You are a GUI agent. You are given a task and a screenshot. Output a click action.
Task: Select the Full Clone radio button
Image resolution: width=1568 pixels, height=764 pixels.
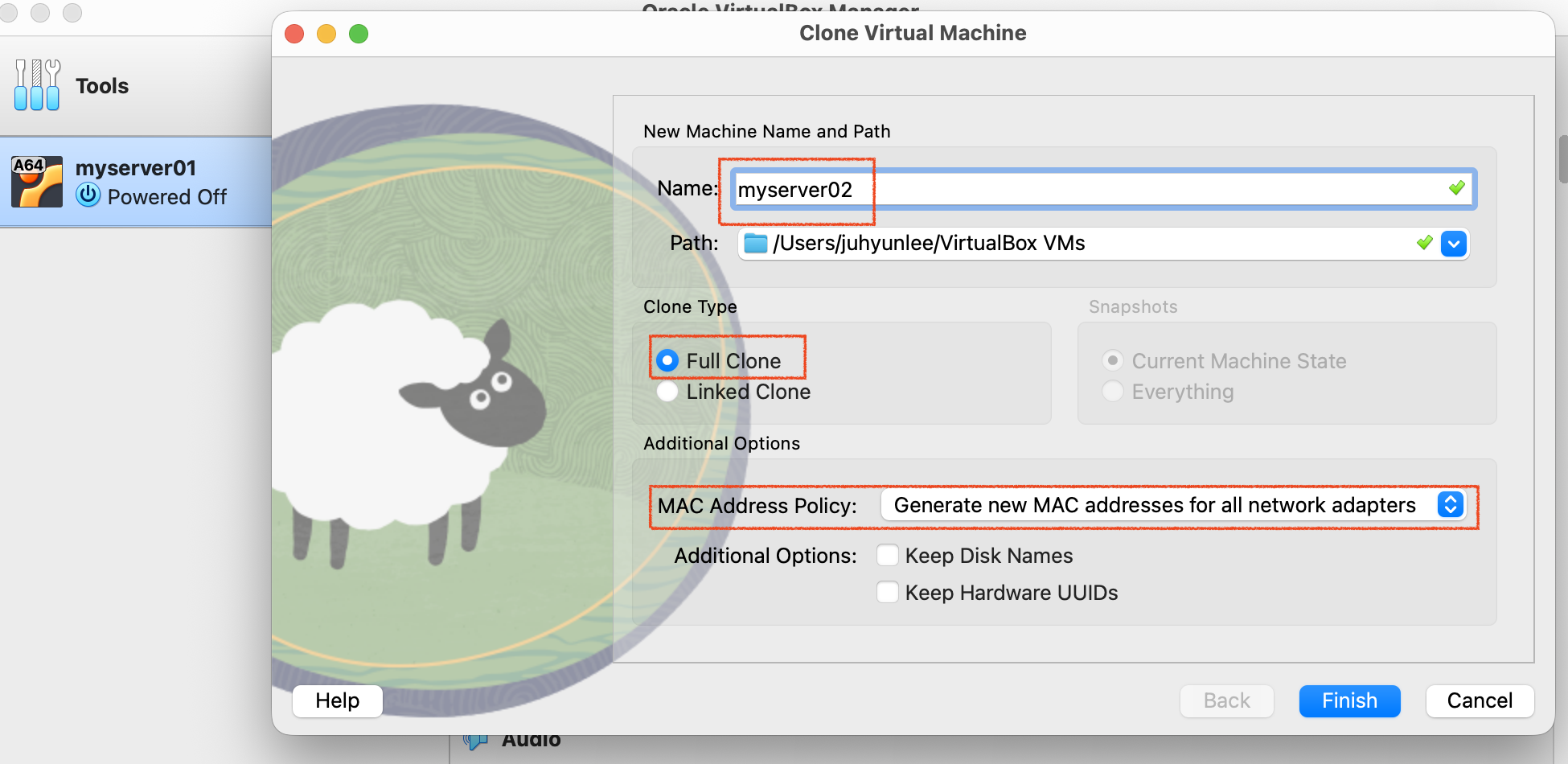coord(667,361)
